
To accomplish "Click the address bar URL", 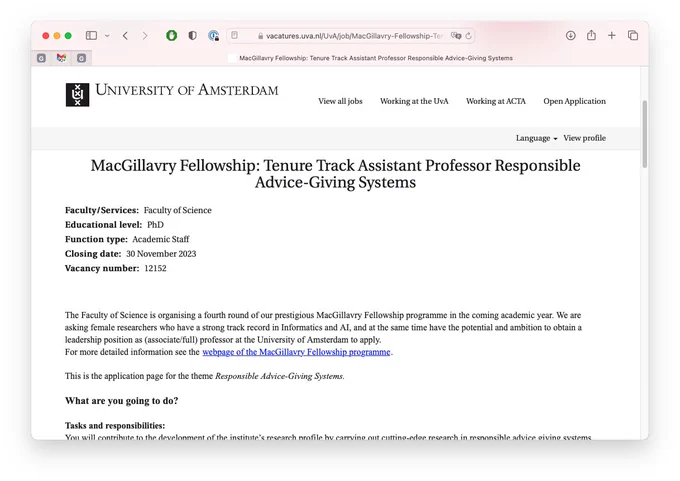I will [x=354, y=36].
